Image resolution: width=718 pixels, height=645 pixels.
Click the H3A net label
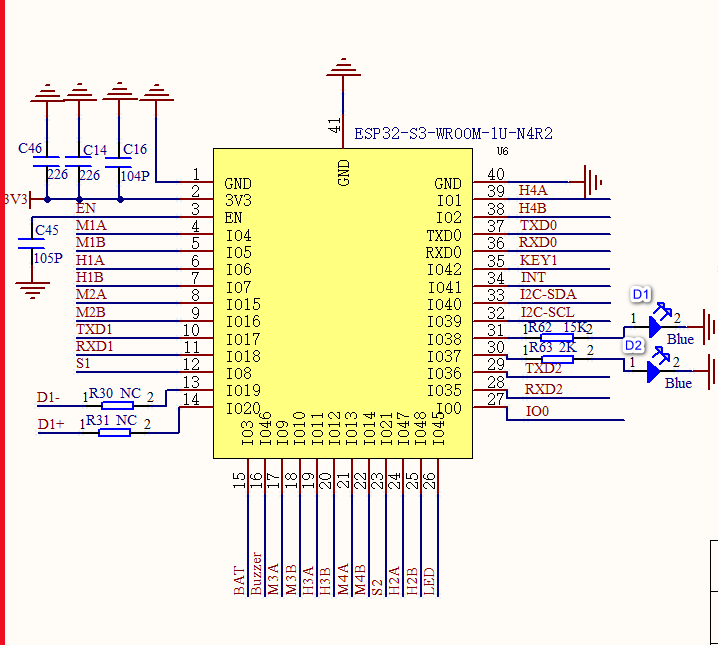[308, 581]
